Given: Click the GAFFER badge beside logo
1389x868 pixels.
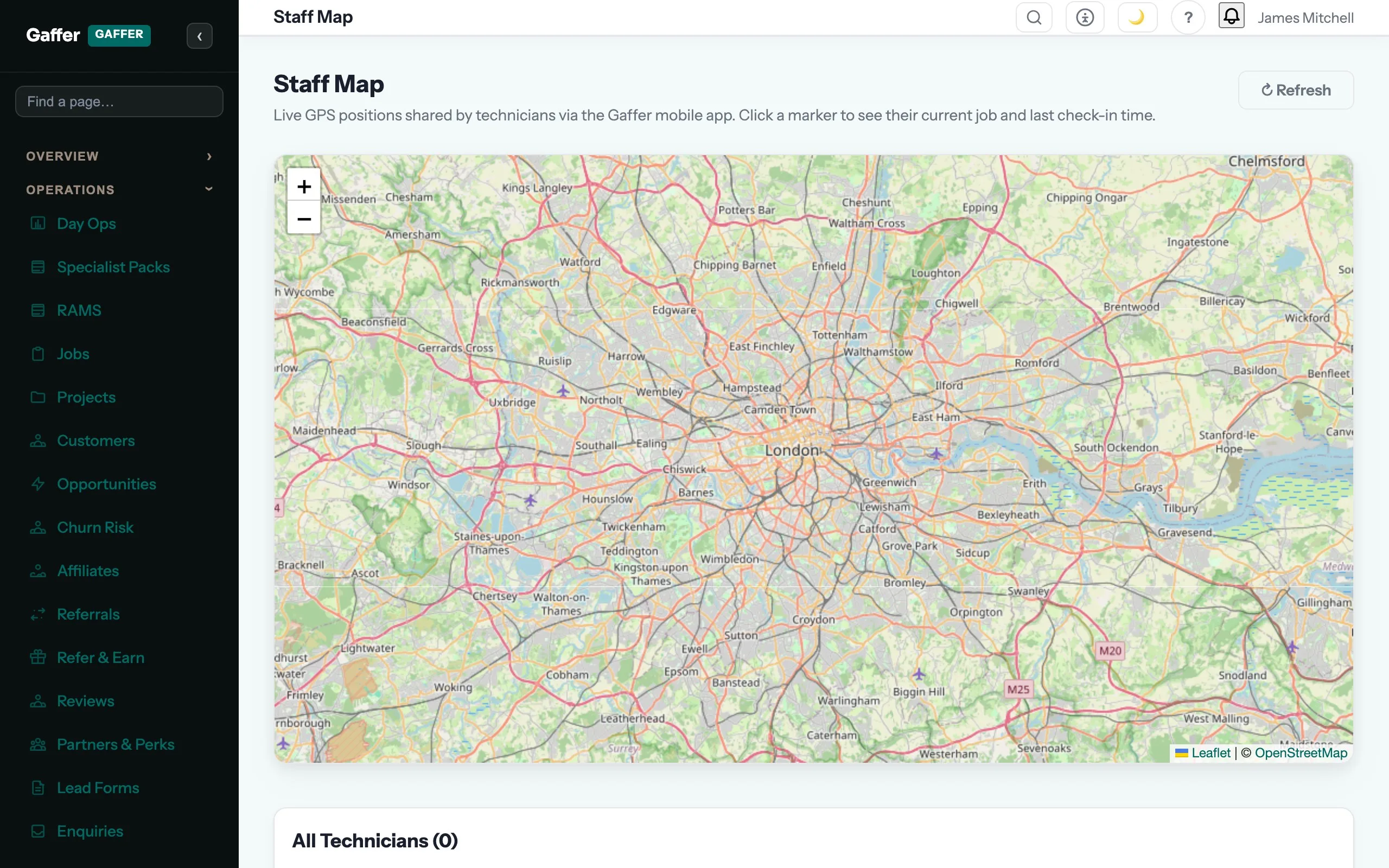Looking at the screenshot, I should pos(119,35).
